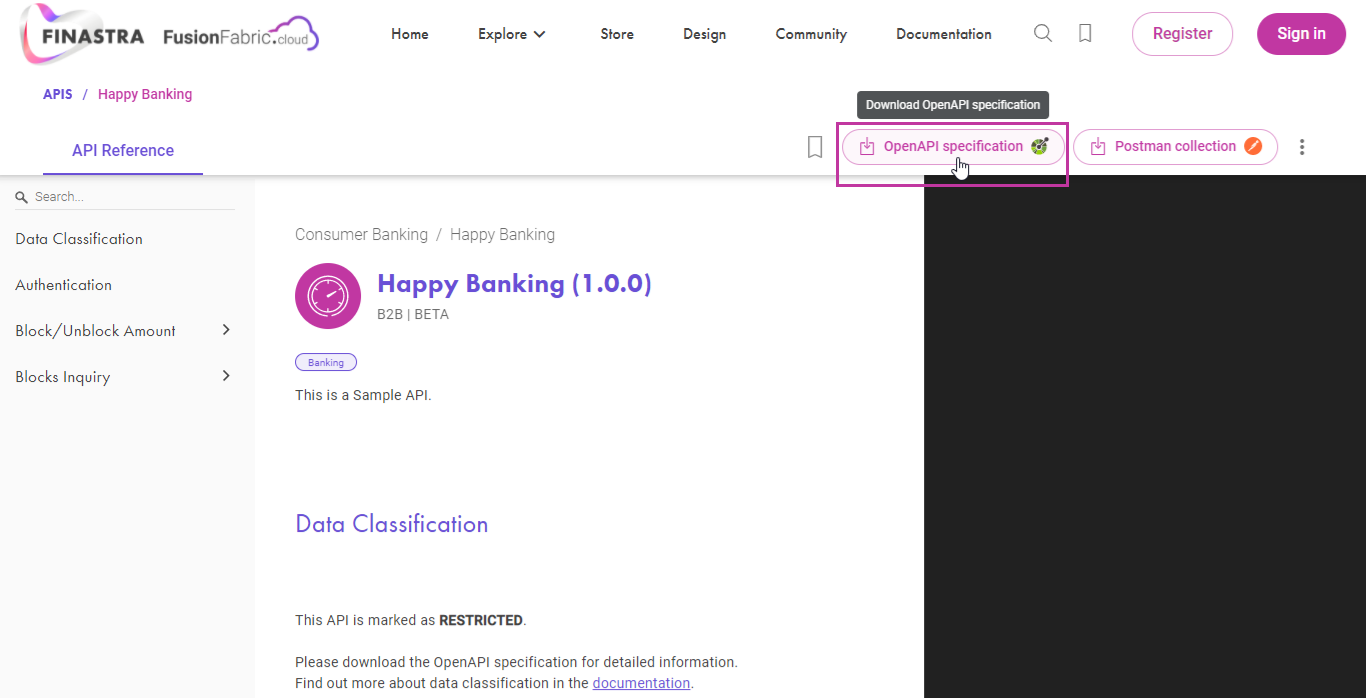Select Block/Unblock Amount sidebar entry
Image resolution: width=1366 pixels, height=698 pixels.
[96, 331]
